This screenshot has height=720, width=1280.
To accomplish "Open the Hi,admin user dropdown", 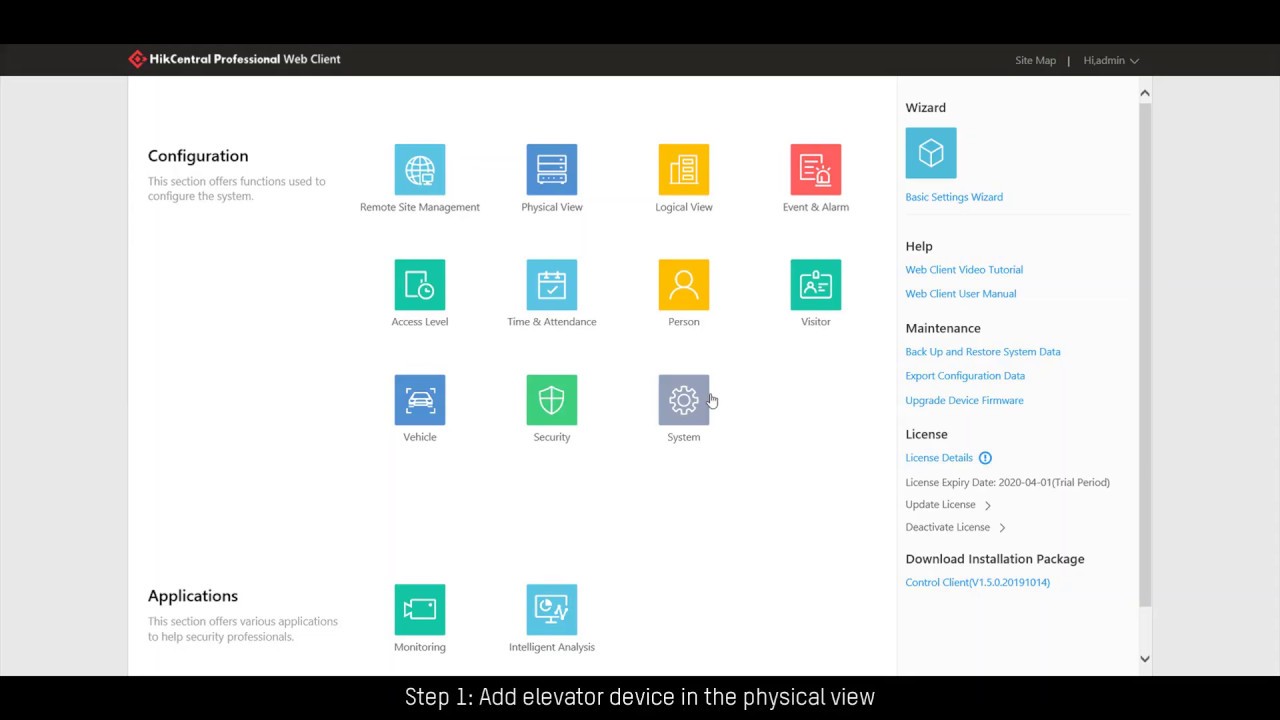I will (x=1111, y=61).
